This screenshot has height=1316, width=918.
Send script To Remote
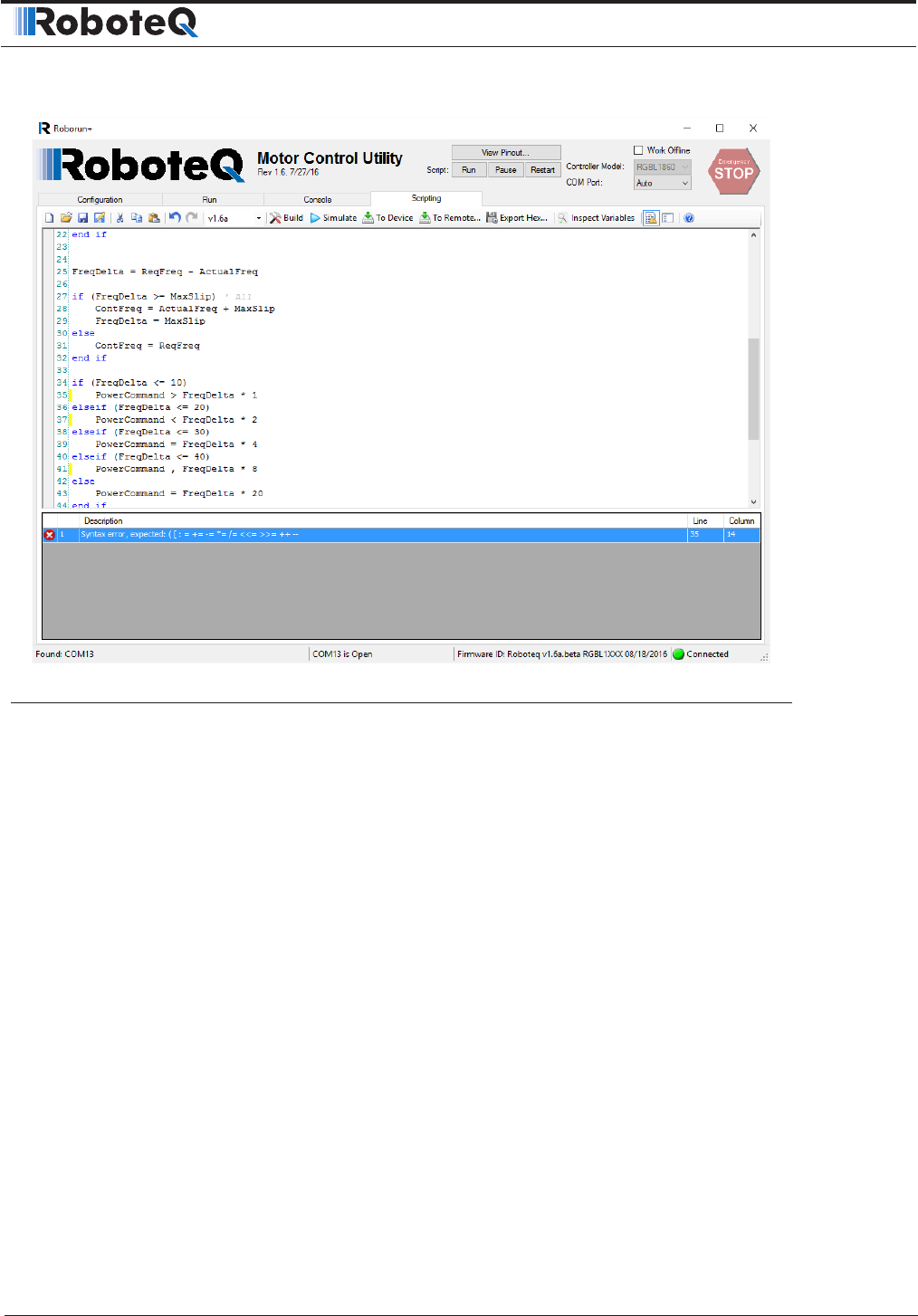pos(449,218)
